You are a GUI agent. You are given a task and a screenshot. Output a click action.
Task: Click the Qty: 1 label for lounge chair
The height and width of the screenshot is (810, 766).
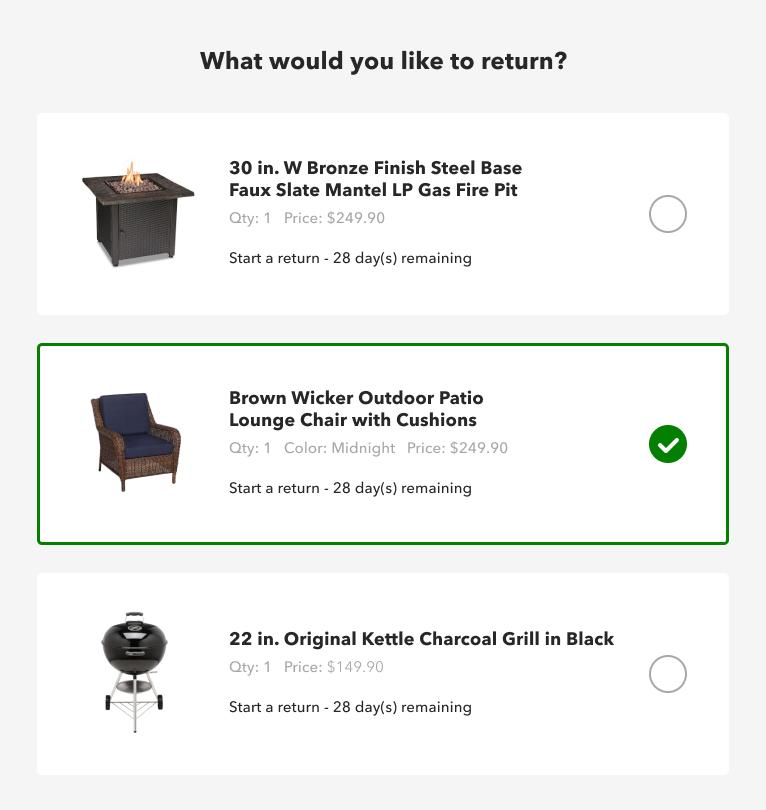click(250, 448)
